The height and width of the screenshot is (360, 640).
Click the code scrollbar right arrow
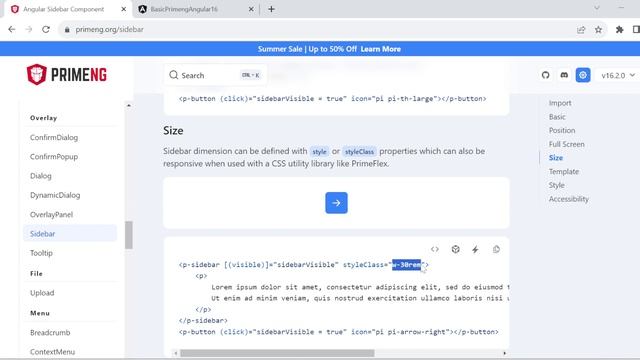tap(504, 353)
